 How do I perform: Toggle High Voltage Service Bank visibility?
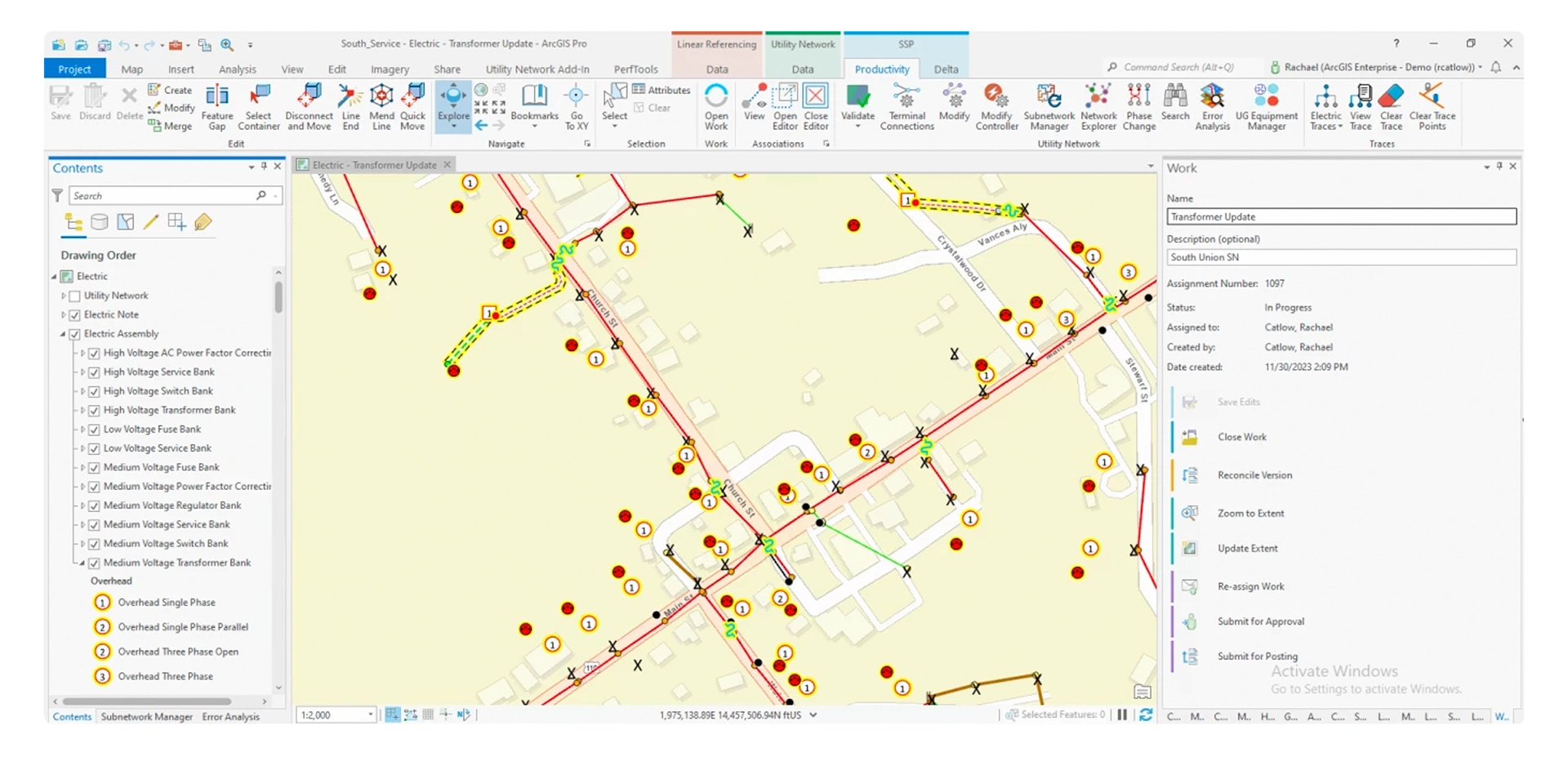tap(94, 372)
